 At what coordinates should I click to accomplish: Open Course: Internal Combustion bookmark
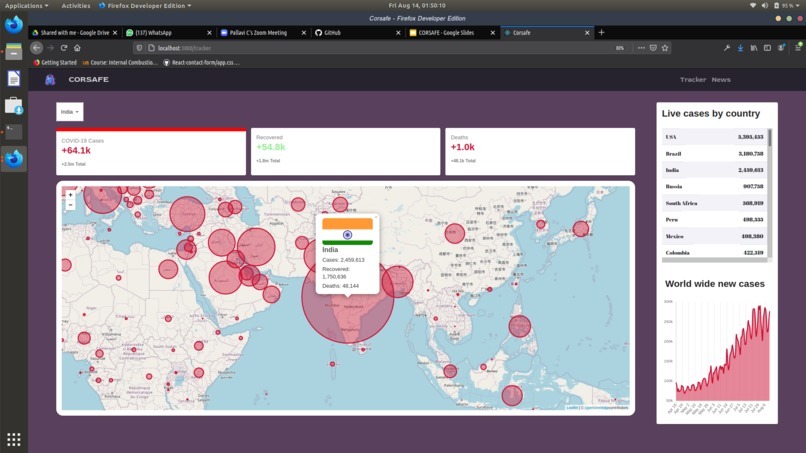[x=120, y=62]
